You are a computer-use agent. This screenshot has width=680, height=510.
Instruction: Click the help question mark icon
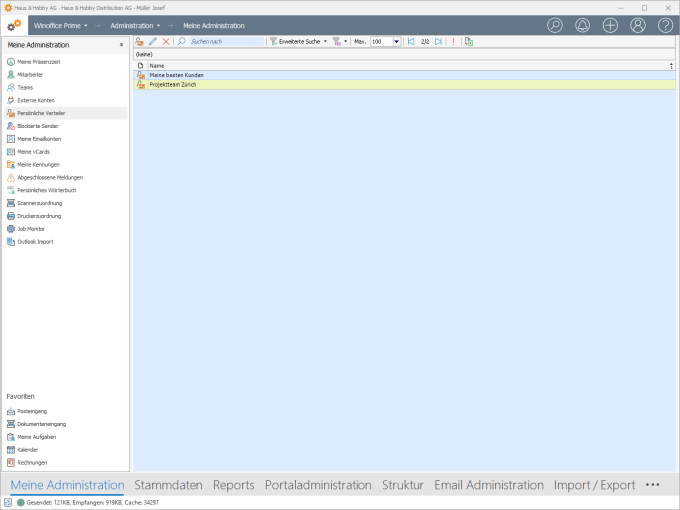pos(665,25)
